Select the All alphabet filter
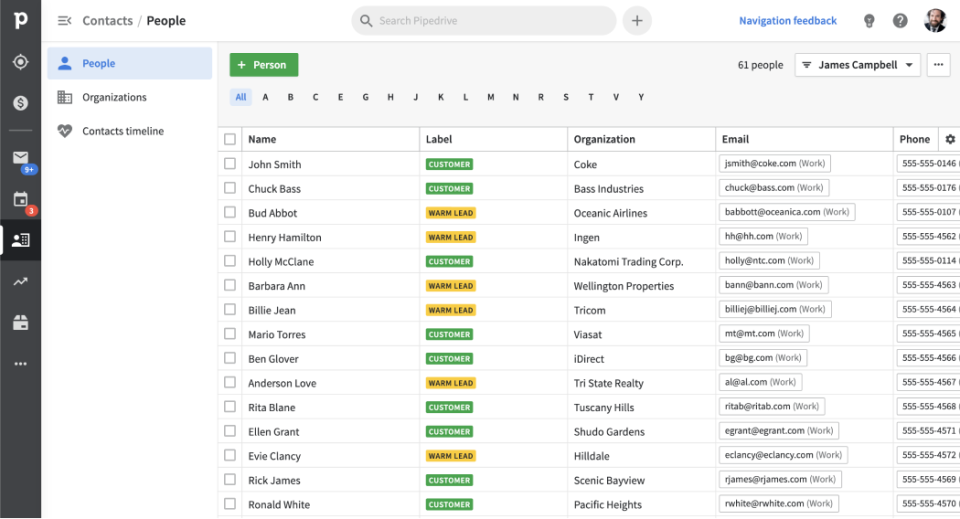 tap(241, 97)
